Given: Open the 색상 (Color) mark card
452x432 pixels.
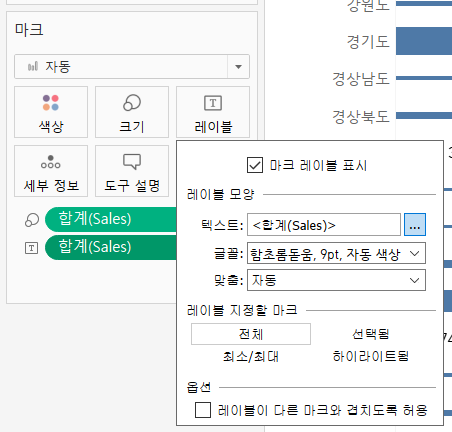Looking at the screenshot, I should click(51, 112).
